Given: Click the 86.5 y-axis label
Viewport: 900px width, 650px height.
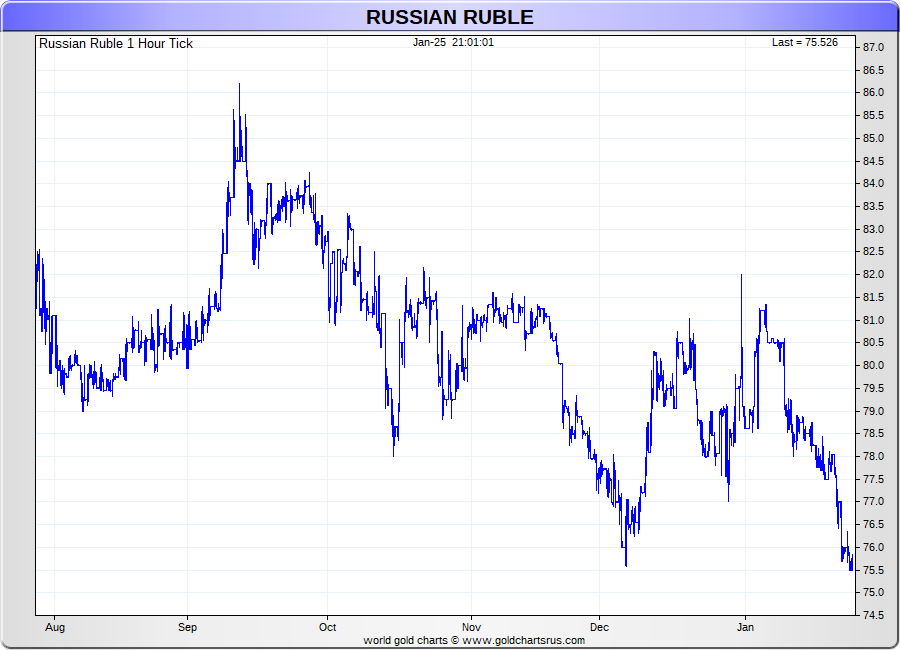Looking at the screenshot, I should pos(874,70).
